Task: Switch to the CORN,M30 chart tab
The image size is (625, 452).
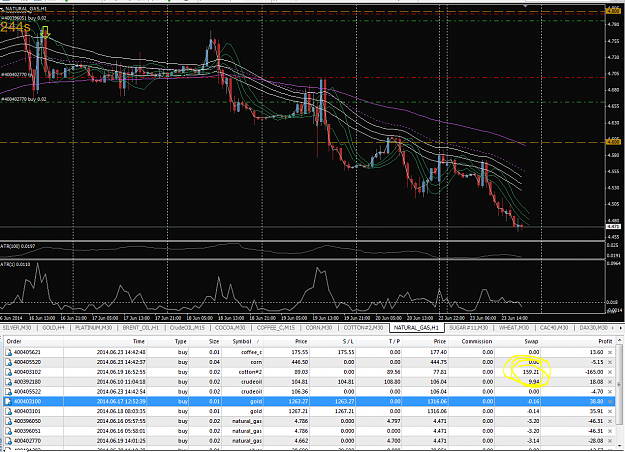Action: pos(319,328)
